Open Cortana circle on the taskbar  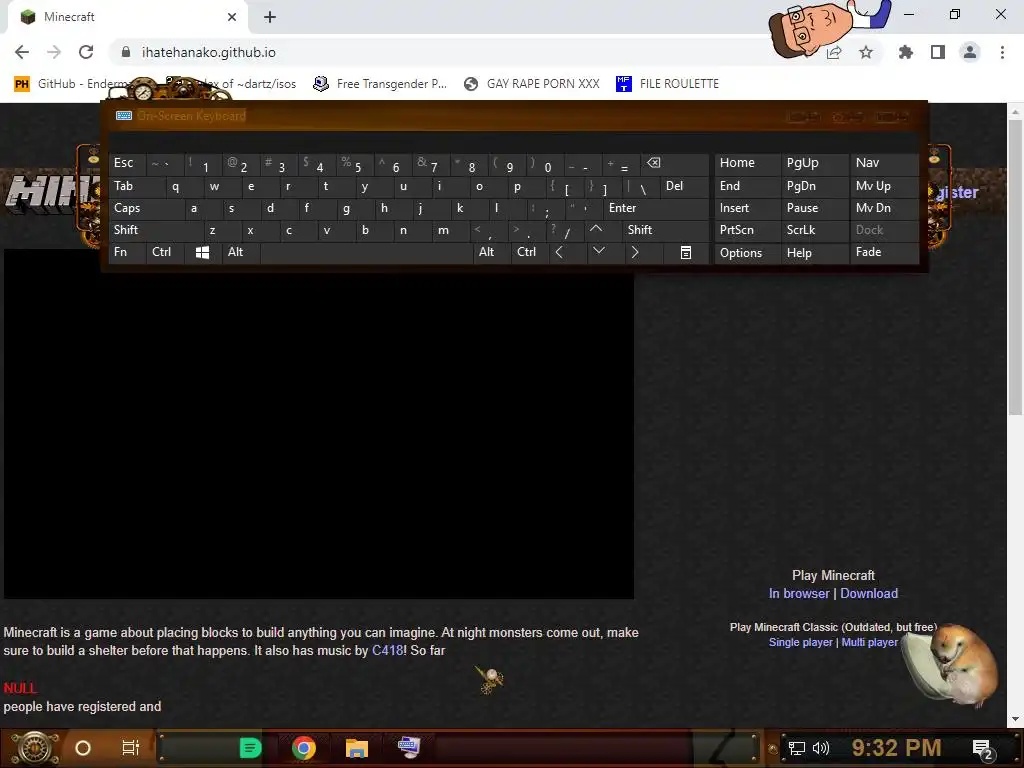pyautogui.click(x=83, y=748)
